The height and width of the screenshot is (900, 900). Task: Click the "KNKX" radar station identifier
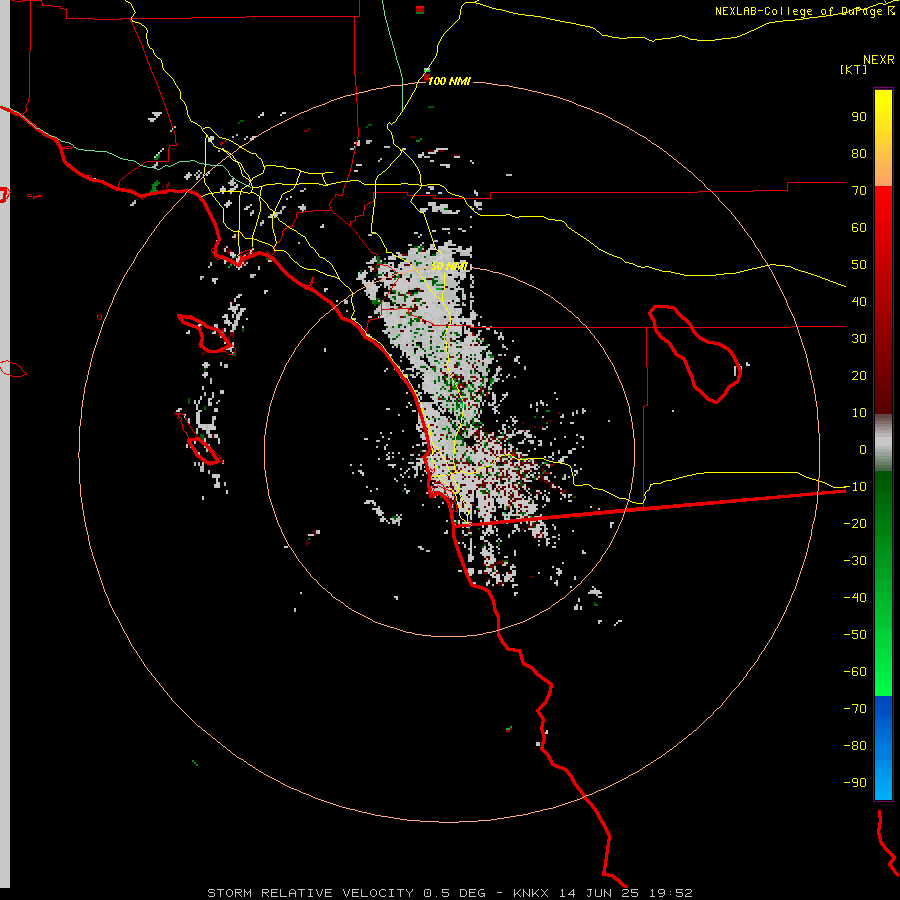point(531,893)
